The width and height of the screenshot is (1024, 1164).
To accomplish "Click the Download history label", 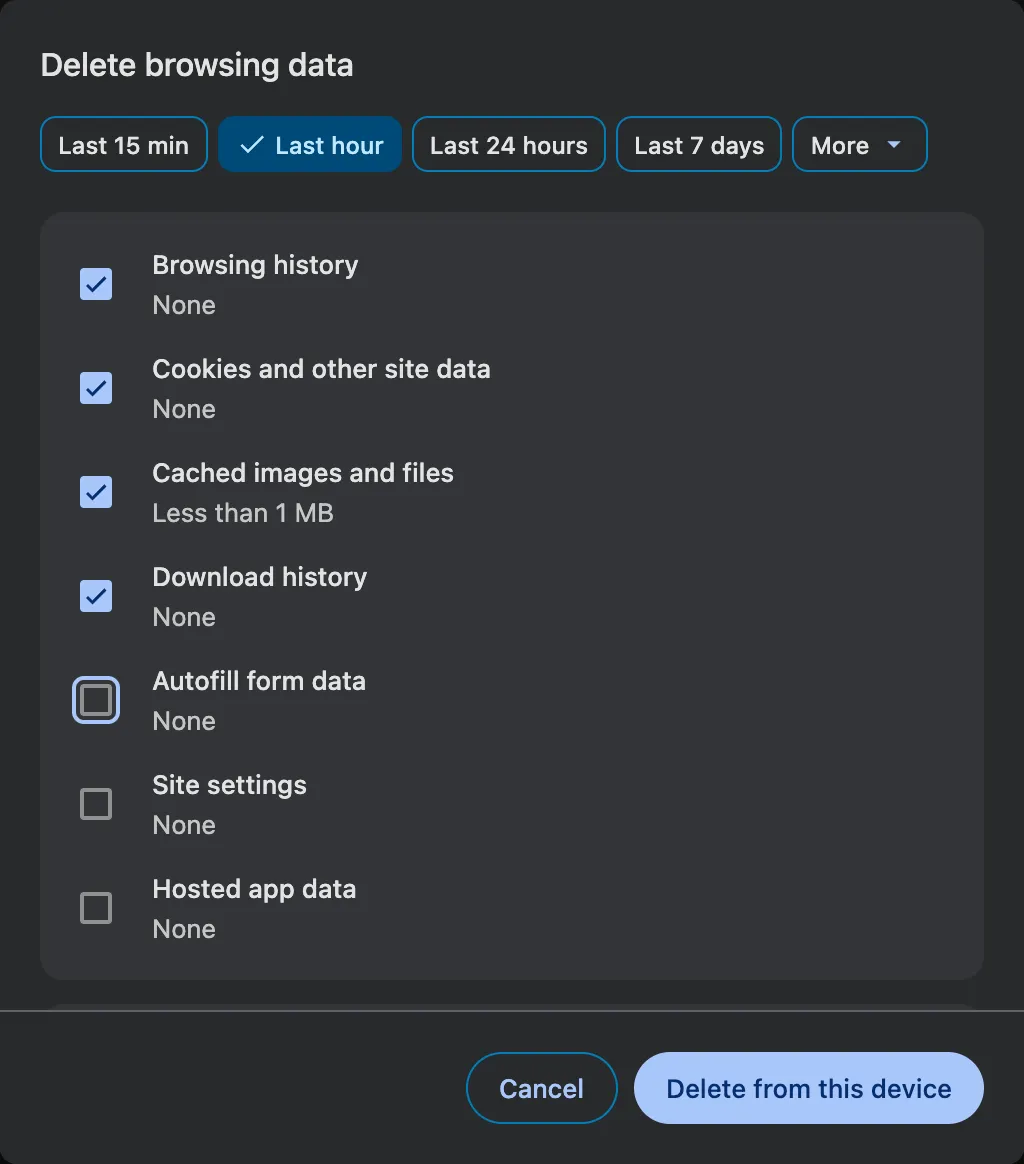I will (260, 577).
